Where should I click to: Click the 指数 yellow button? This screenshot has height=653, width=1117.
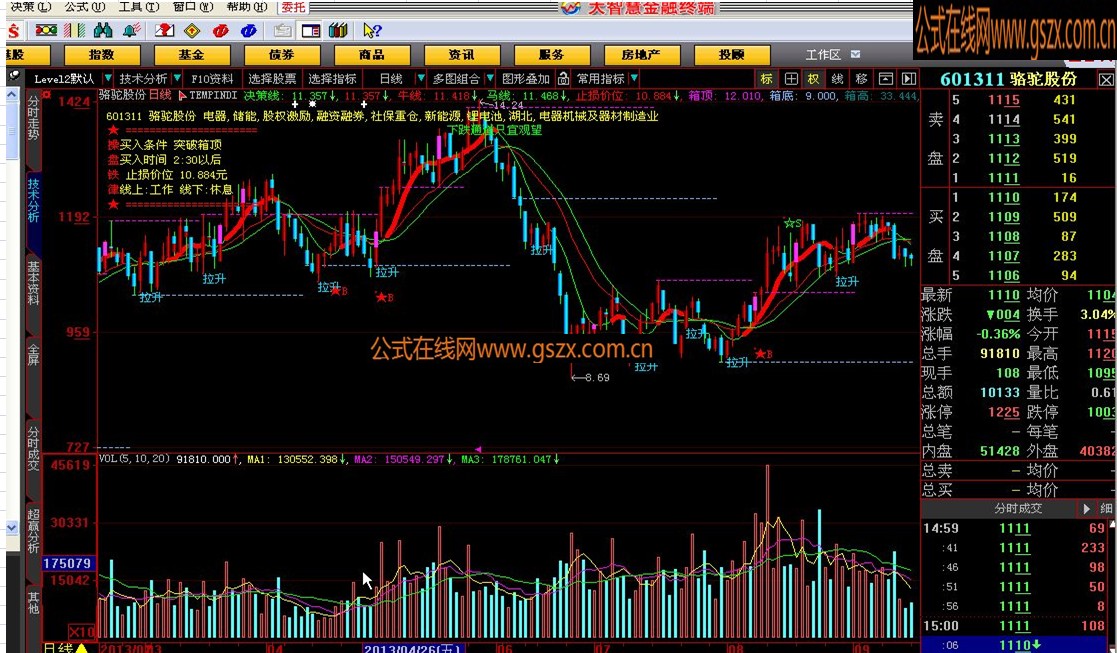102,55
